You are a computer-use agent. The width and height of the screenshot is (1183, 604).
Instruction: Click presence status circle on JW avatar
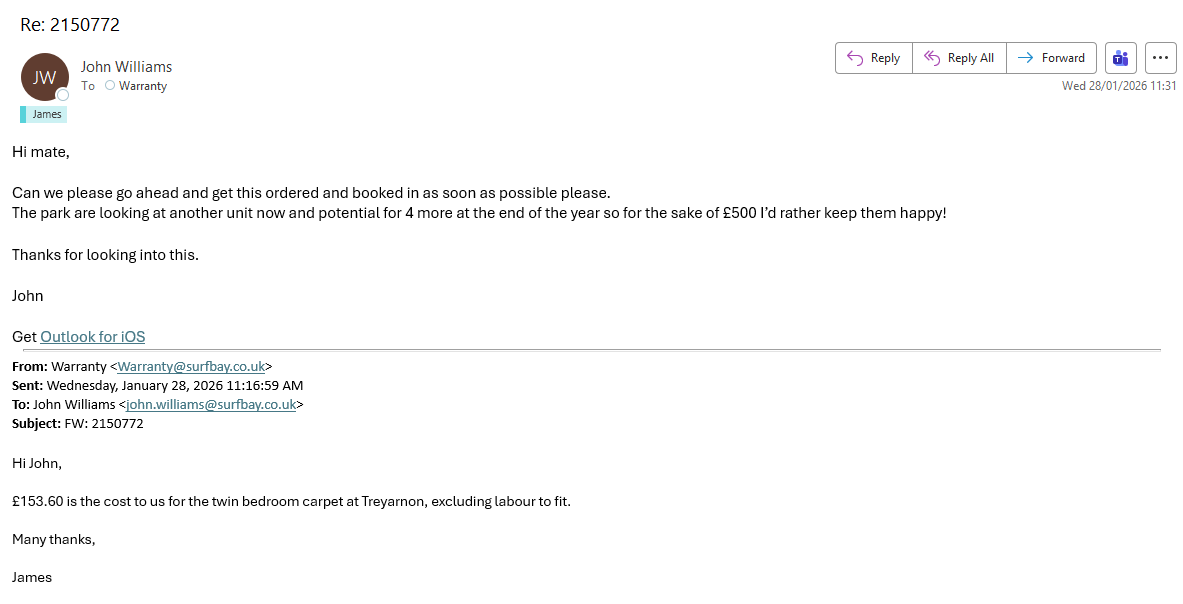(x=62, y=95)
